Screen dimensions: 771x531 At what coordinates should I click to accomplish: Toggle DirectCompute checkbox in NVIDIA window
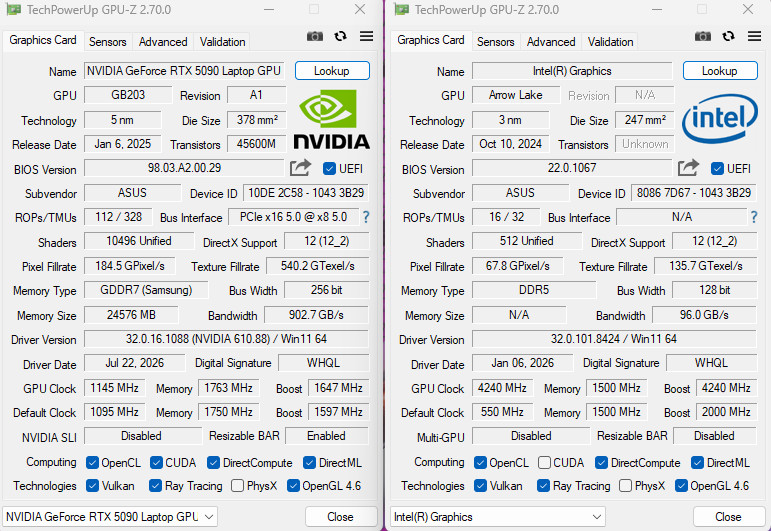[213, 463]
